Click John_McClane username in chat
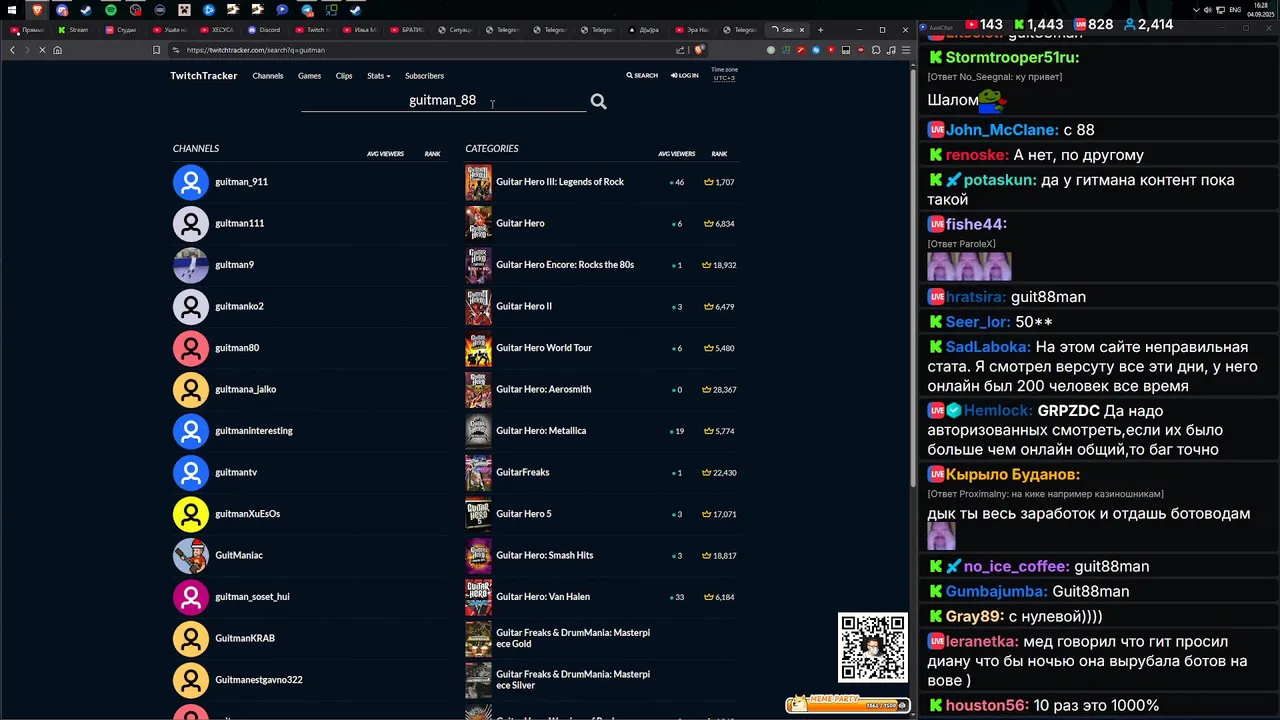 click(x=1002, y=130)
